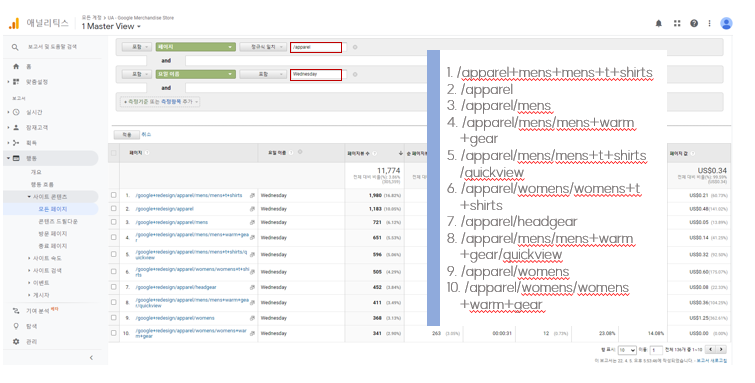Click the Wednesday filter text field
The image size is (755, 383).
tap(316, 75)
